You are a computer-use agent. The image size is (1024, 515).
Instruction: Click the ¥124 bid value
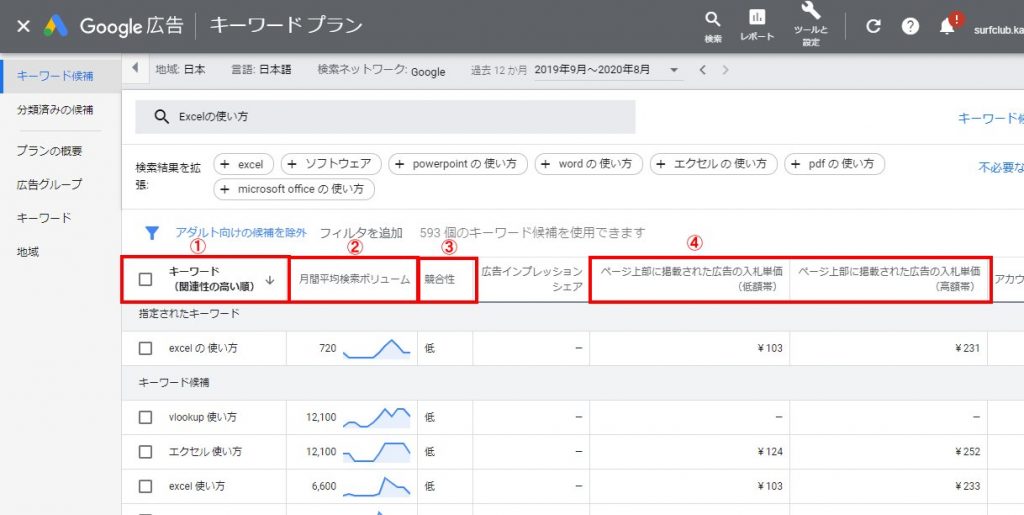pos(770,452)
